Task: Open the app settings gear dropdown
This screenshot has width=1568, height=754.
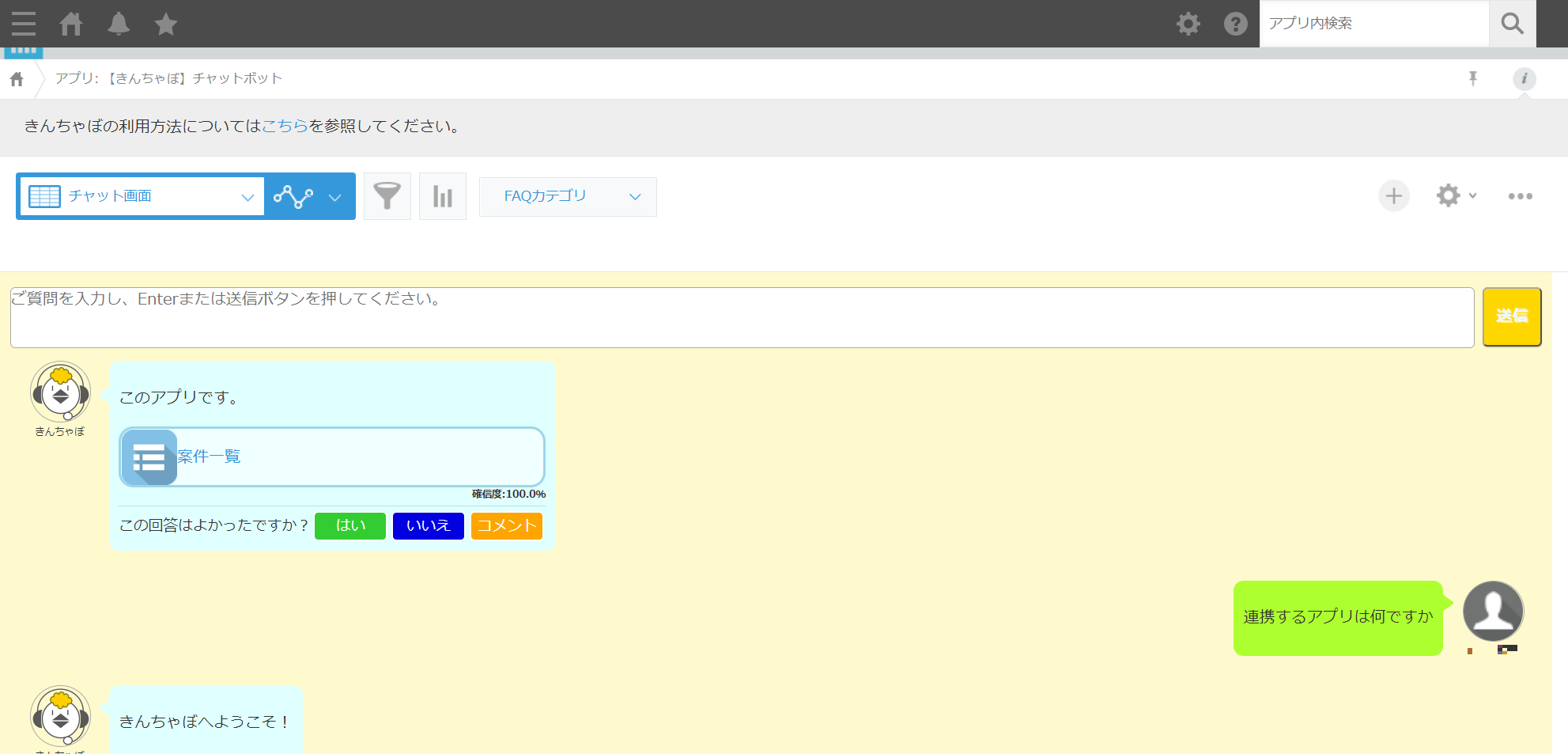Action: [1455, 196]
